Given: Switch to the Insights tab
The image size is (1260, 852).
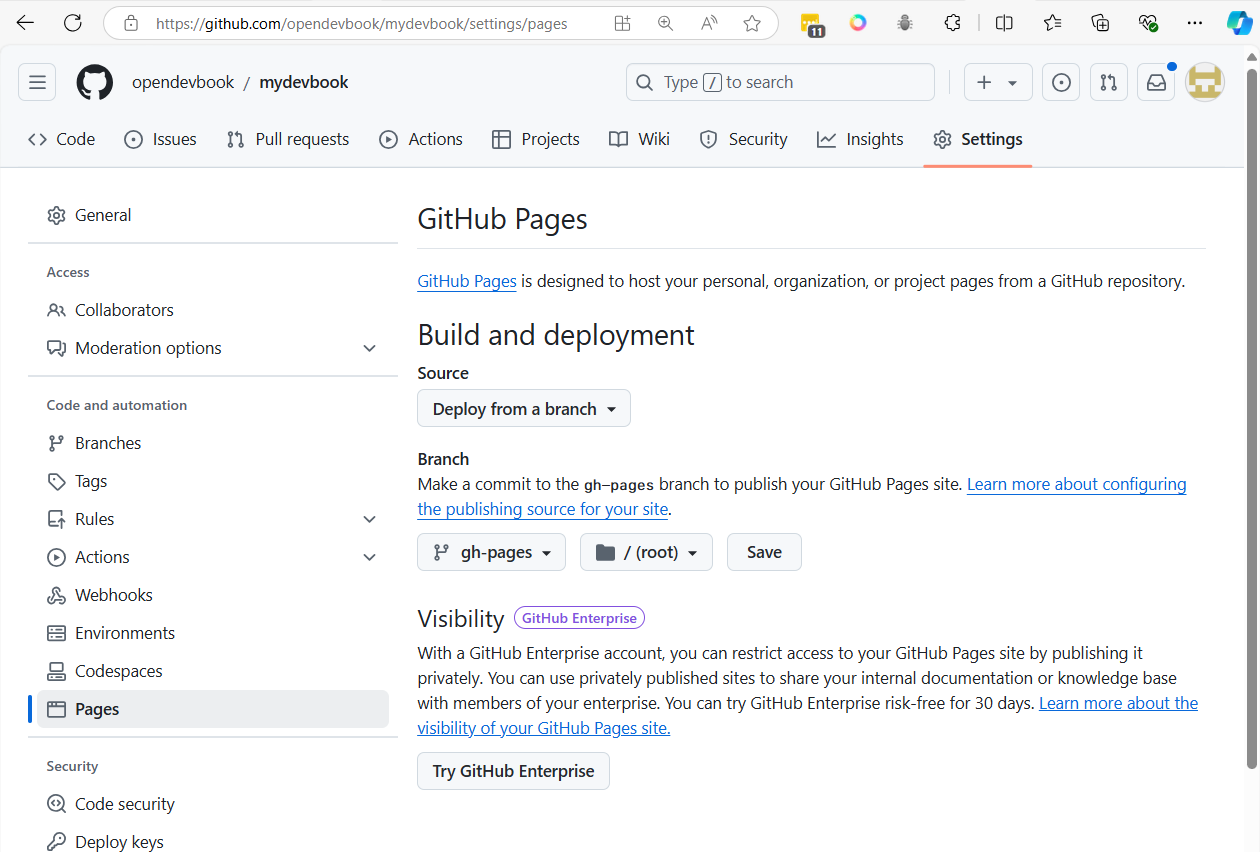Looking at the screenshot, I should (x=860, y=139).
